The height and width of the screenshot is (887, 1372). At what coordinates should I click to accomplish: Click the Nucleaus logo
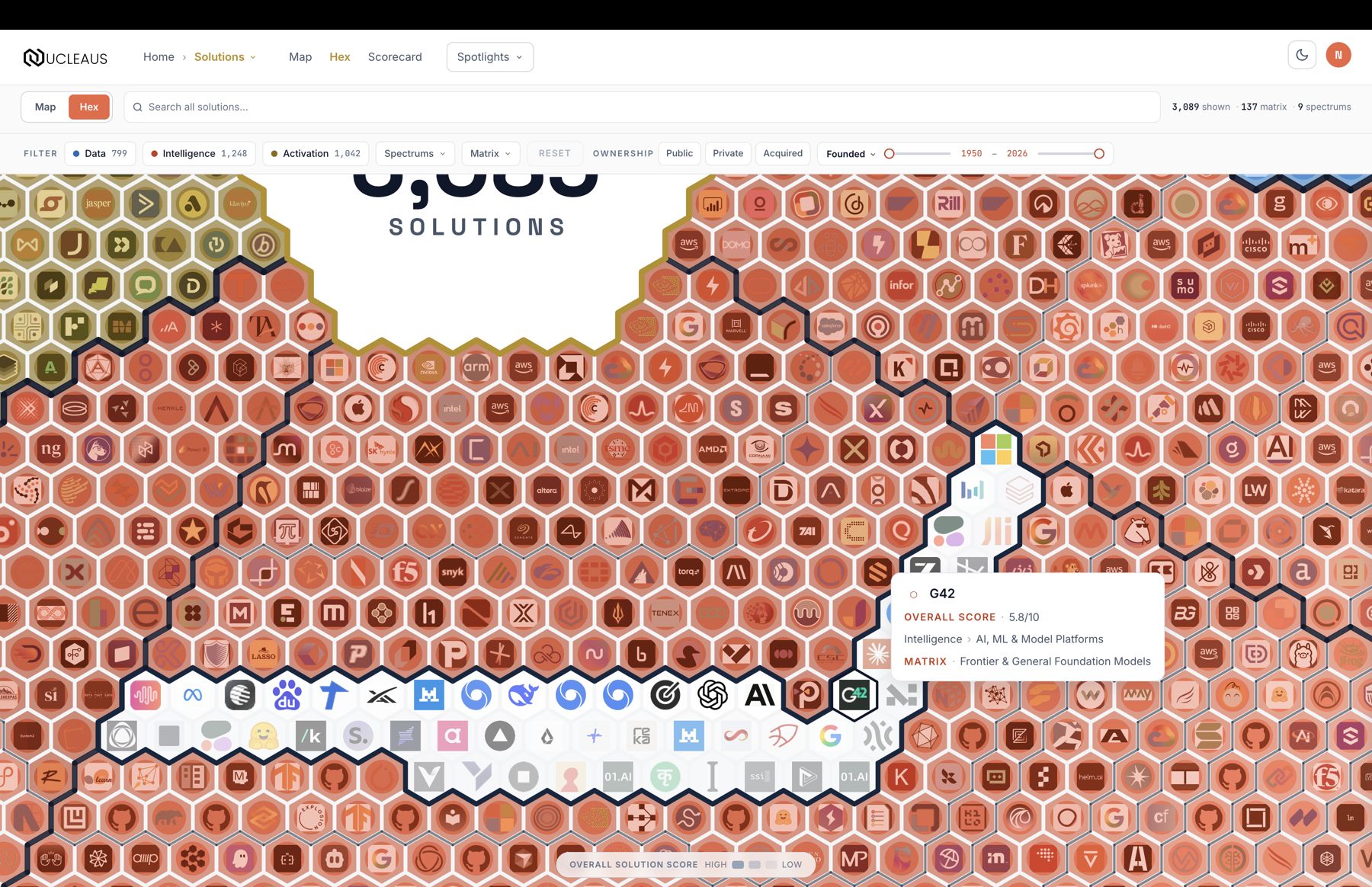click(x=66, y=57)
